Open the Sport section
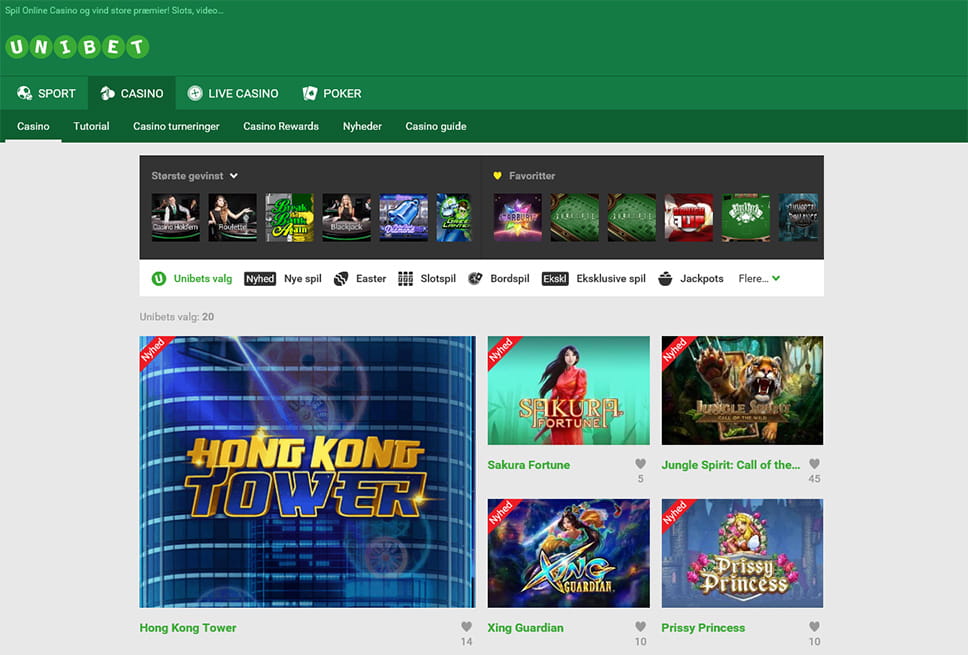 pos(46,93)
